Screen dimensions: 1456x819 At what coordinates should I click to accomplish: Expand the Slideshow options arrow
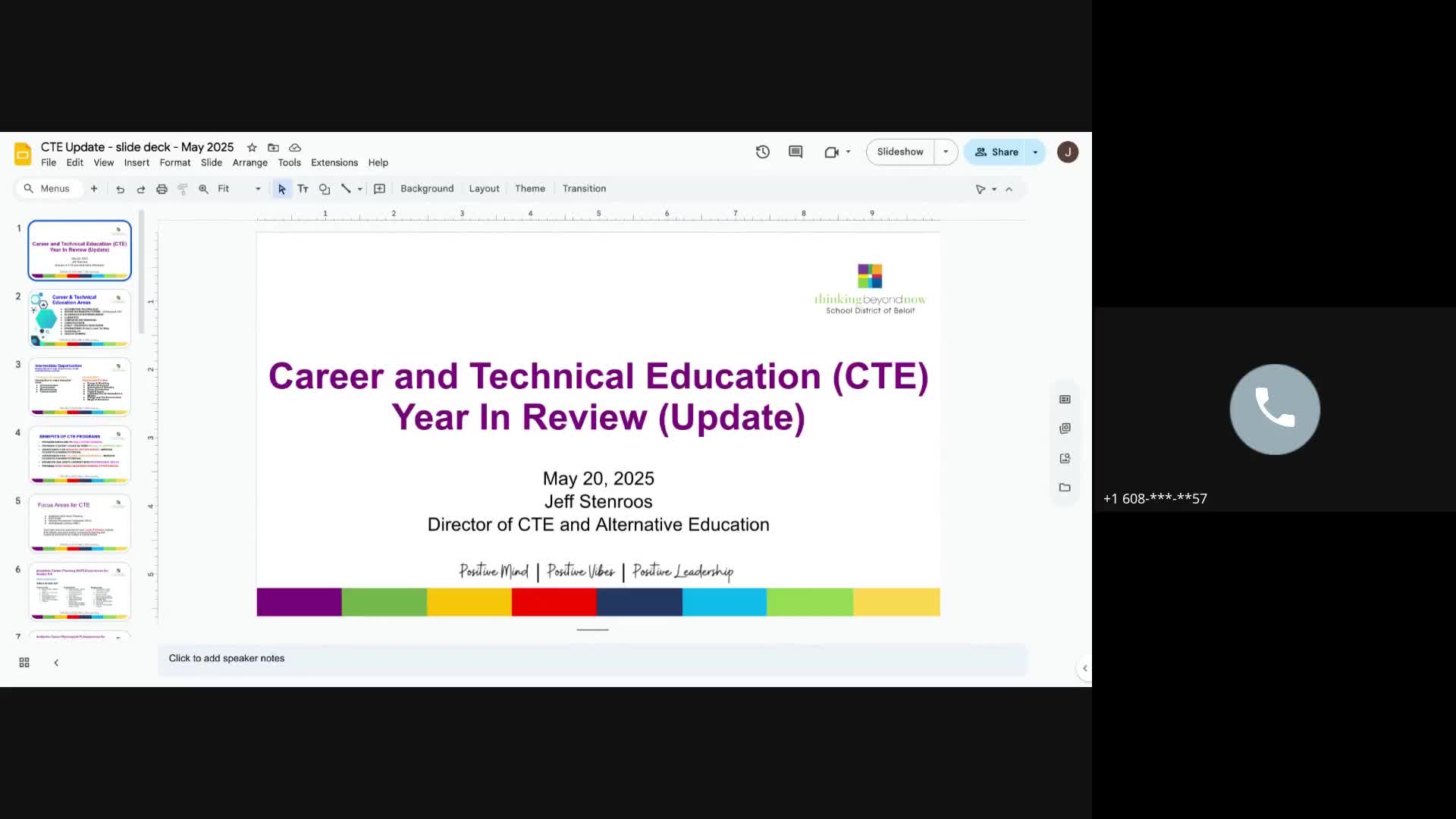click(x=945, y=152)
